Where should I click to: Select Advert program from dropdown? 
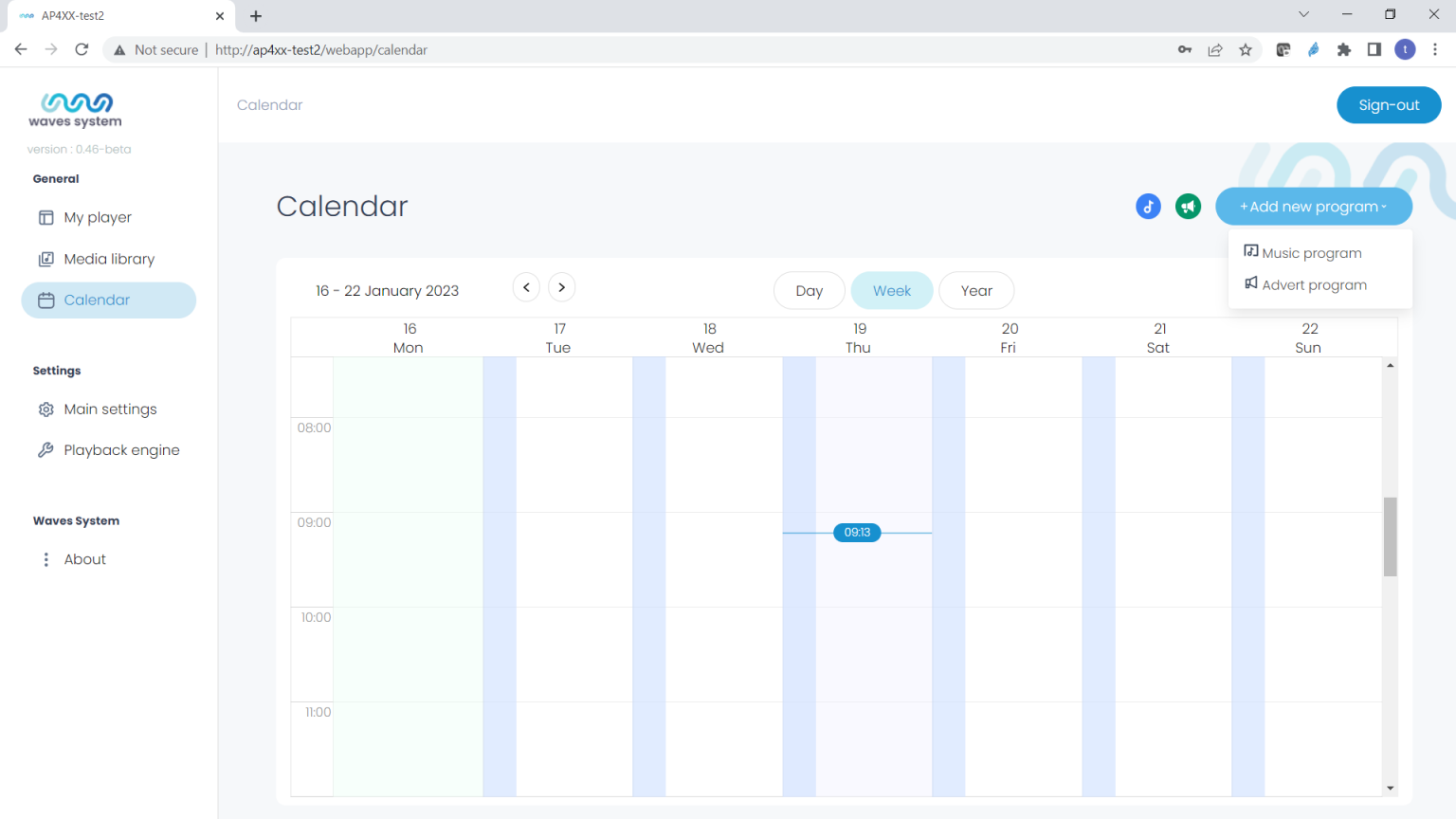[x=1314, y=285]
